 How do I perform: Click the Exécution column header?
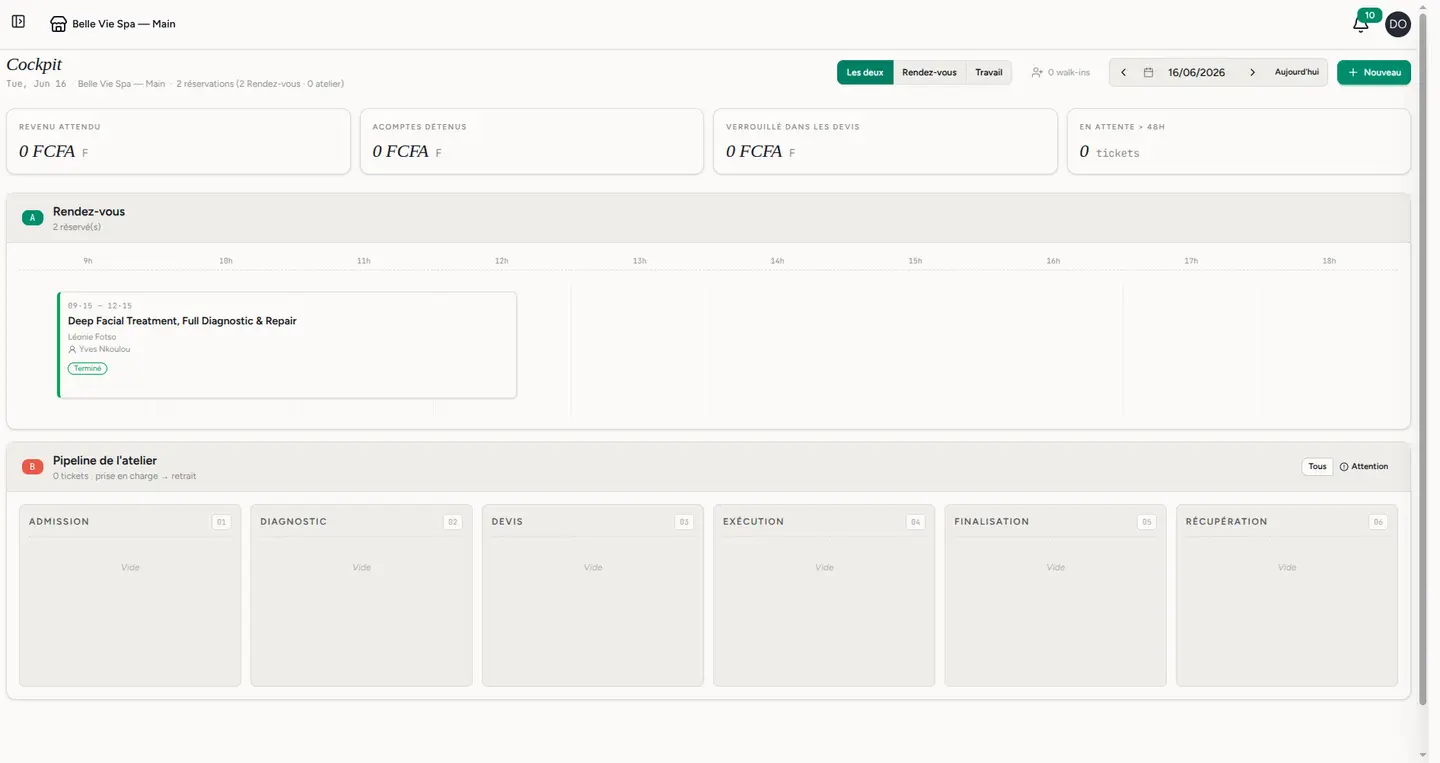click(x=753, y=522)
